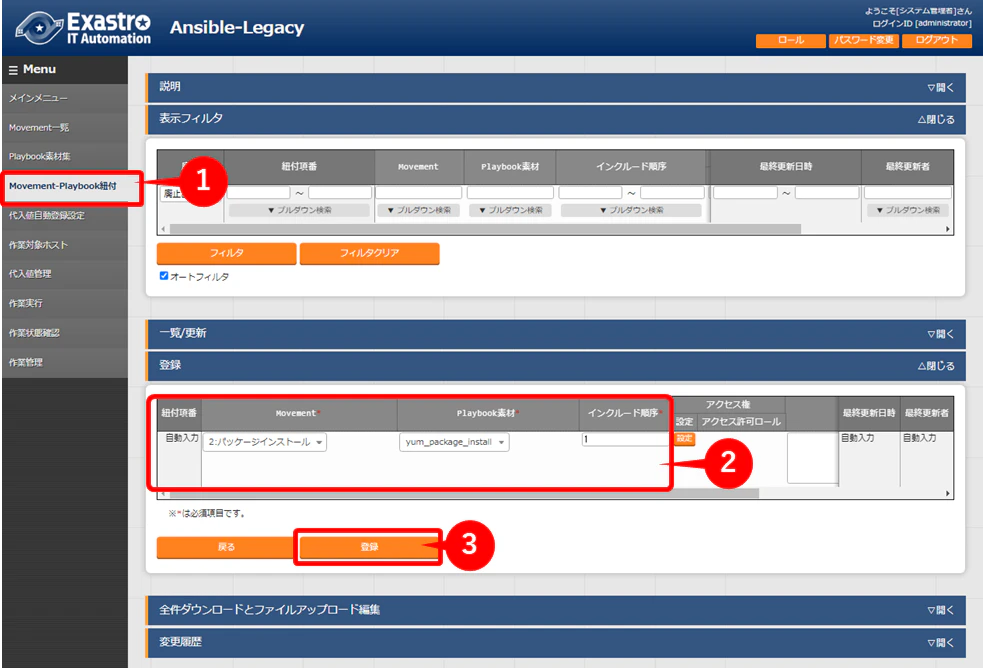The width and height of the screenshot is (983, 668).
Task: Open 代入値管理 in the sidebar
Action: click(65, 274)
